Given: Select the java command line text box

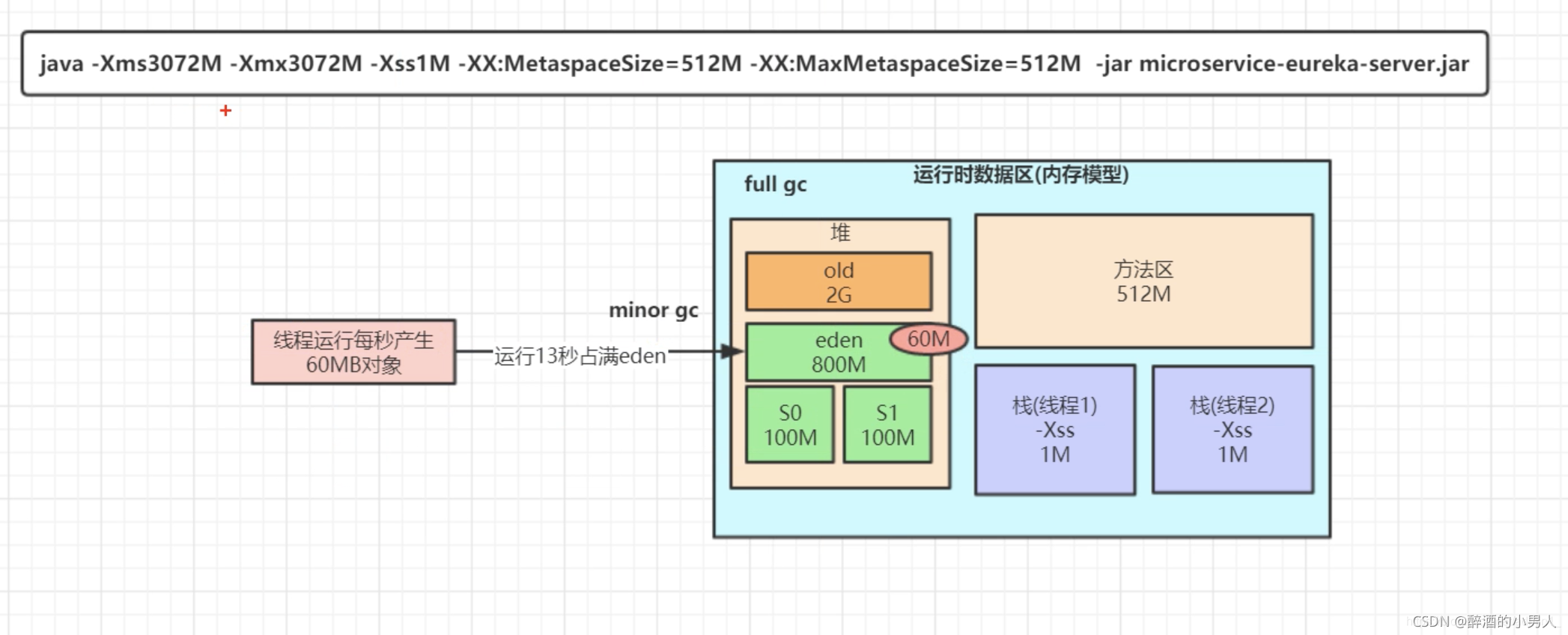Looking at the screenshot, I should 755,64.
